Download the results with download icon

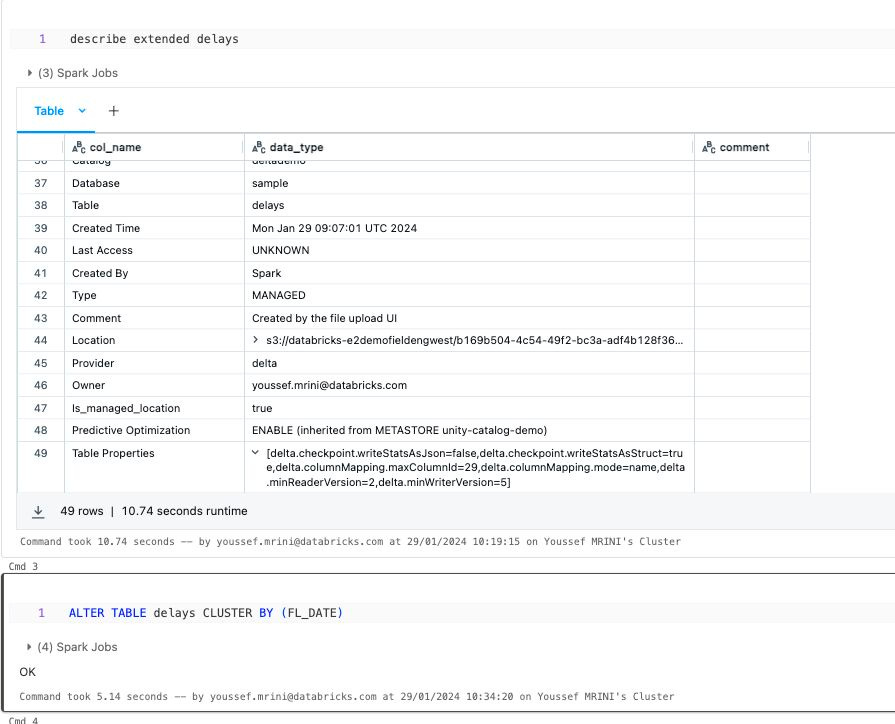[x=38, y=511]
